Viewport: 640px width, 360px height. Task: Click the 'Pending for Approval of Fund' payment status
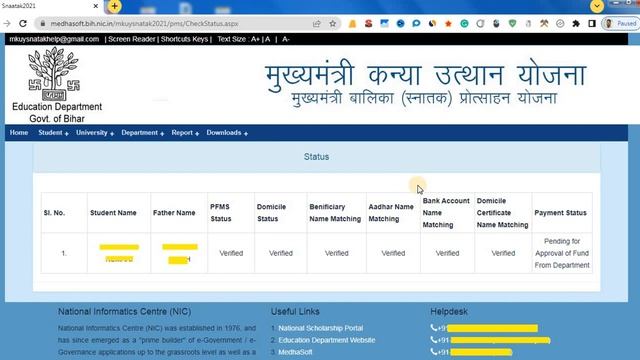tap(562, 253)
